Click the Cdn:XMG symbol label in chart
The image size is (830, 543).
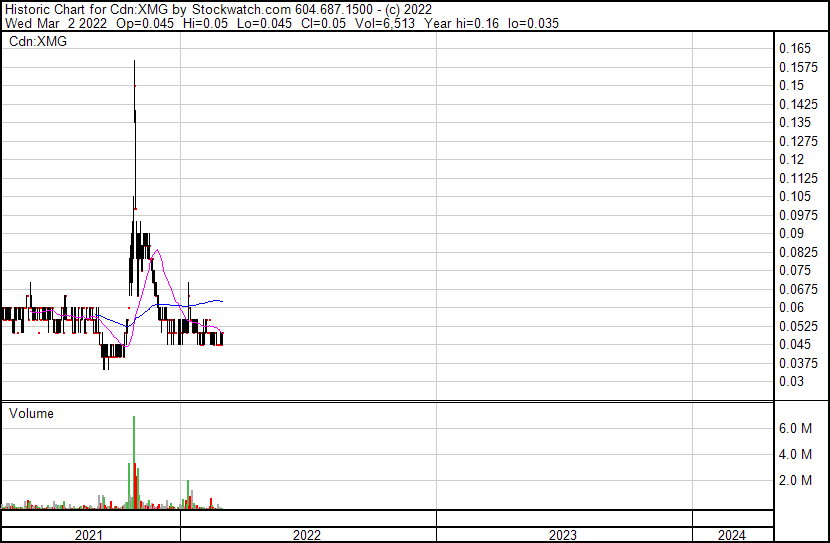click(x=38, y=41)
